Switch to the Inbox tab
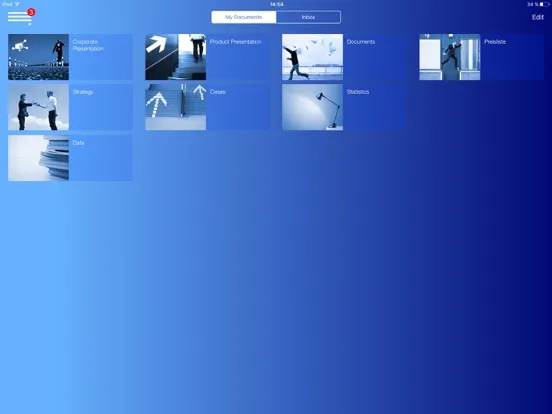552x414 pixels. pos(308,17)
